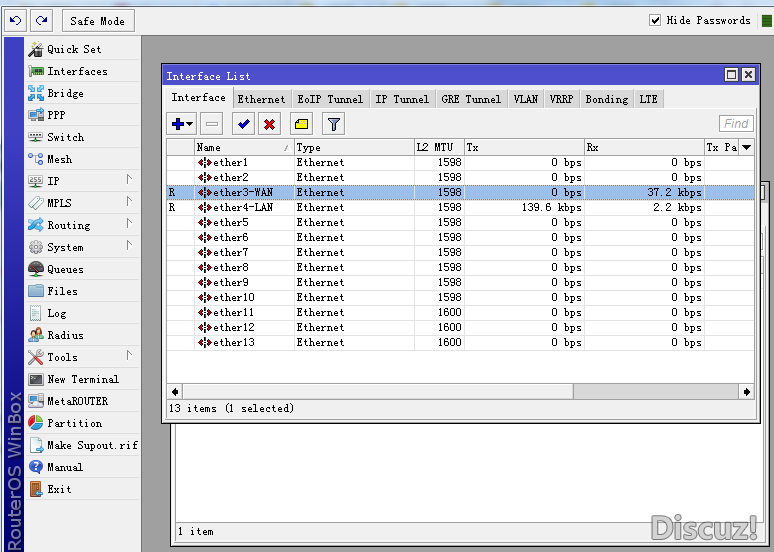Switch to the VLAN tab
Image resolution: width=774 pixels, height=552 pixels.
click(526, 99)
